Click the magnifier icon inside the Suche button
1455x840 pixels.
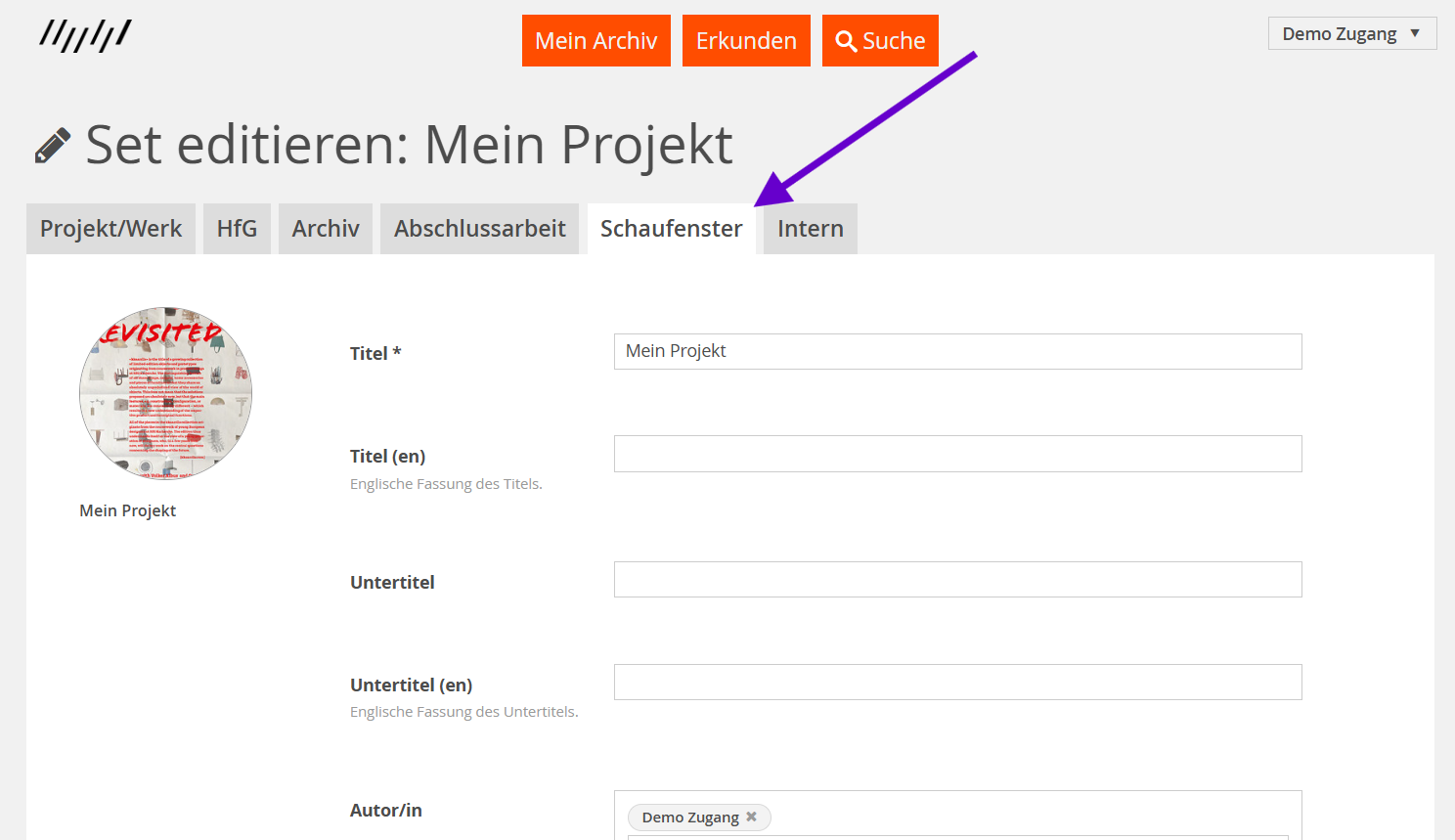pos(847,40)
